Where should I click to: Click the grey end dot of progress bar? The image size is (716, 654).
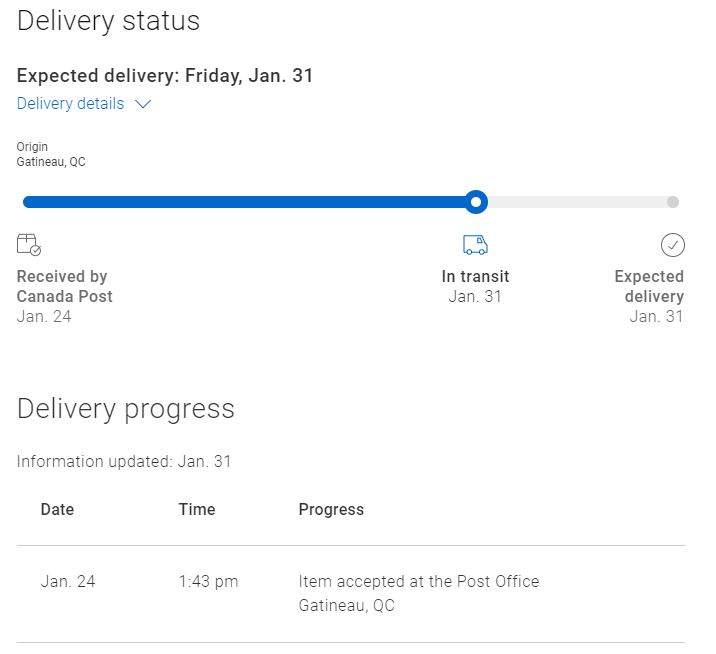pyautogui.click(x=673, y=202)
